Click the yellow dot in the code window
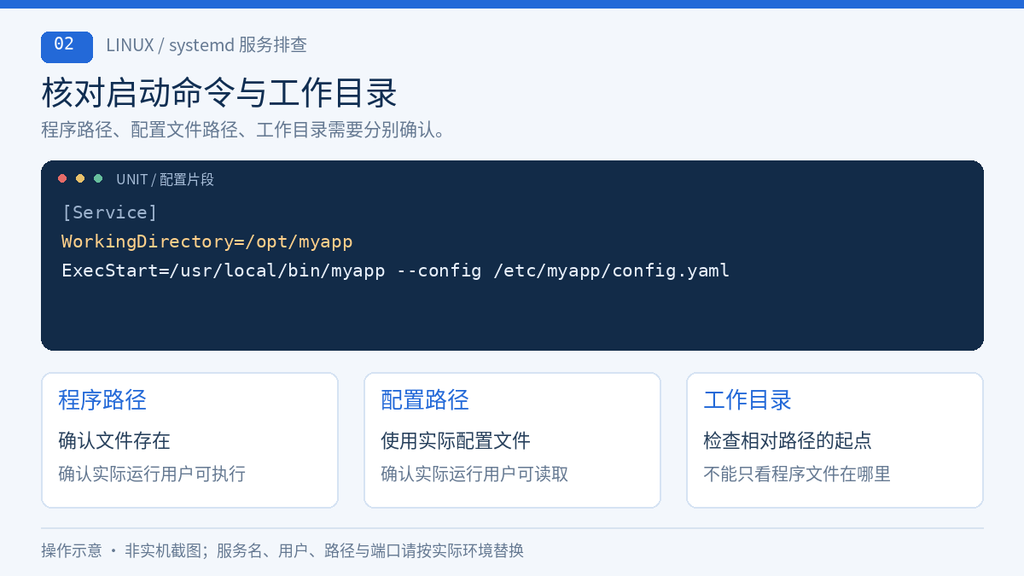The height and width of the screenshot is (576, 1024). pos(80,178)
